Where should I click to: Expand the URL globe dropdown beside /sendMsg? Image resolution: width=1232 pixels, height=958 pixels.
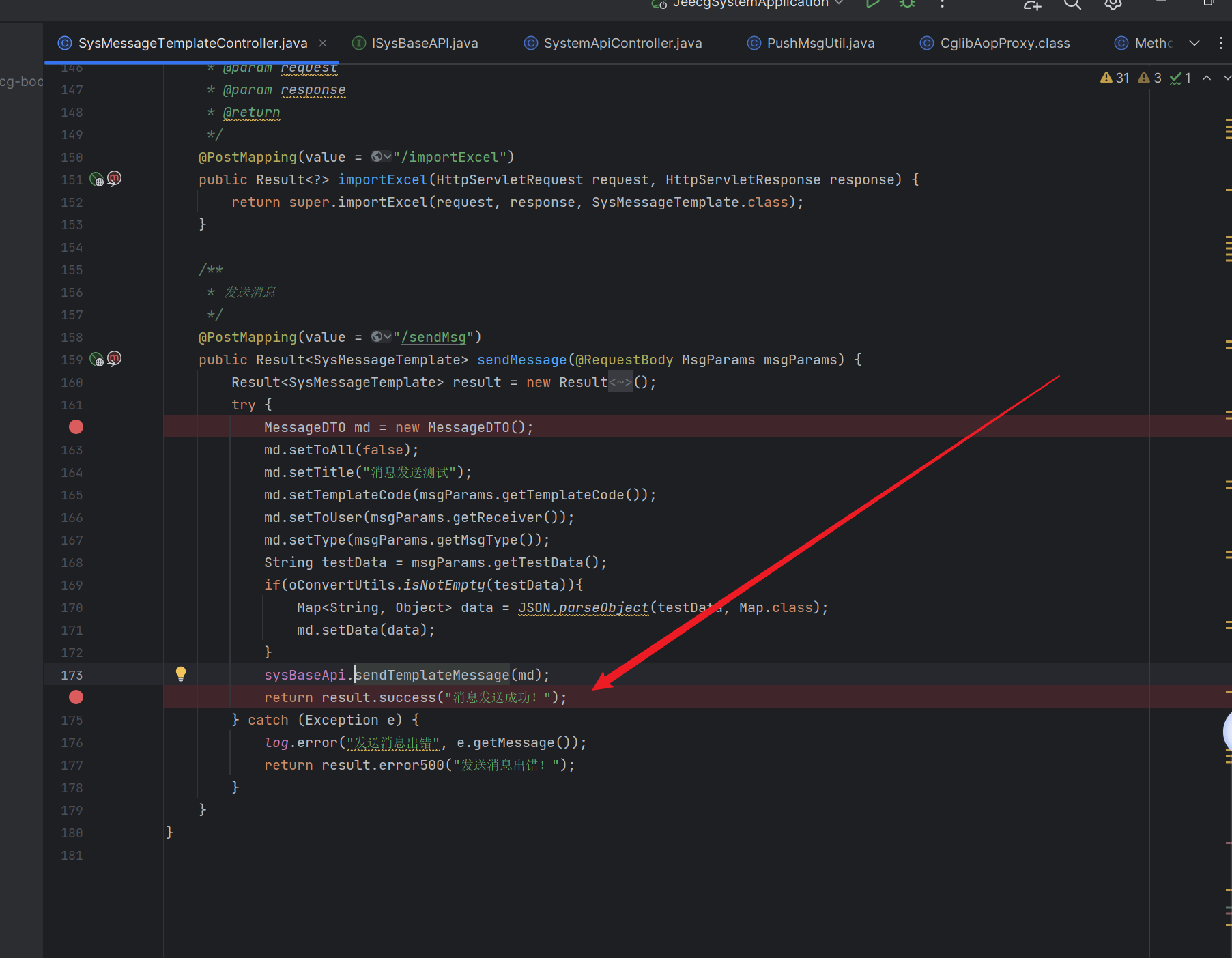tap(381, 337)
